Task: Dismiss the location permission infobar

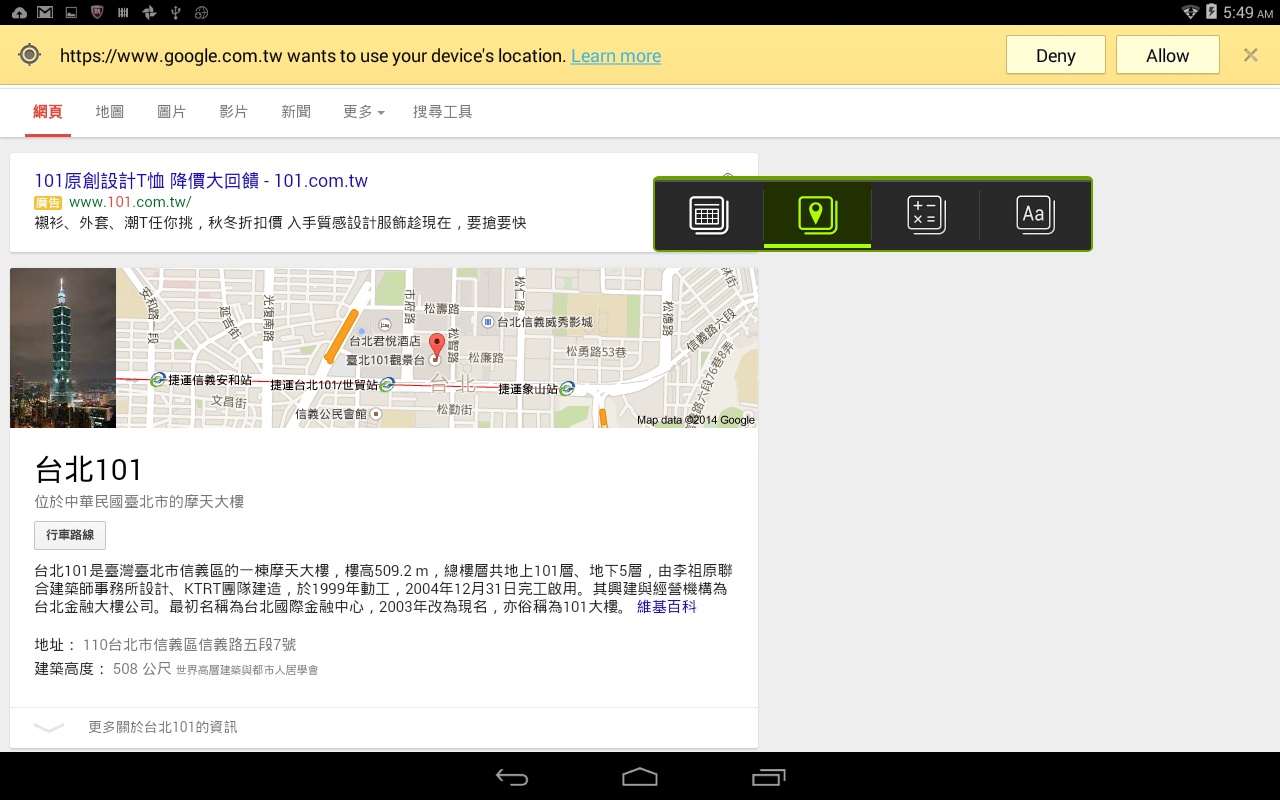Action: point(1250,55)
